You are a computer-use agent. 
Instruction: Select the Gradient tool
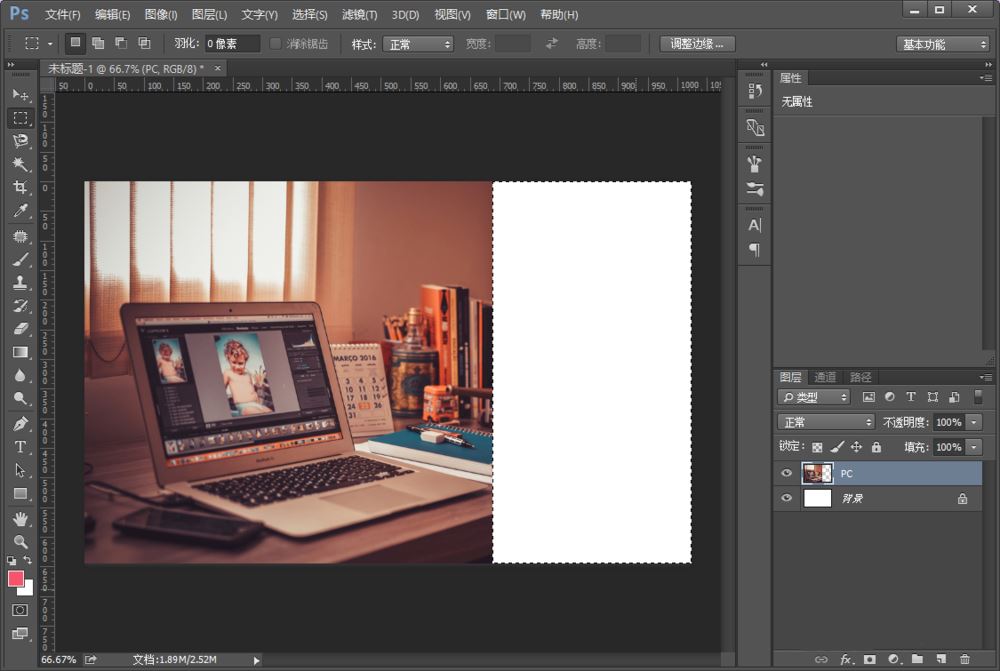pyautogui.click(x=20, y=351)
